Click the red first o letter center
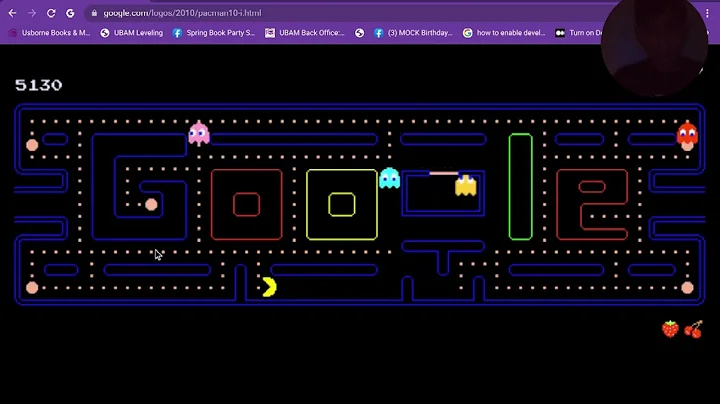The image size is (720, 404). [x=247, y=204]
